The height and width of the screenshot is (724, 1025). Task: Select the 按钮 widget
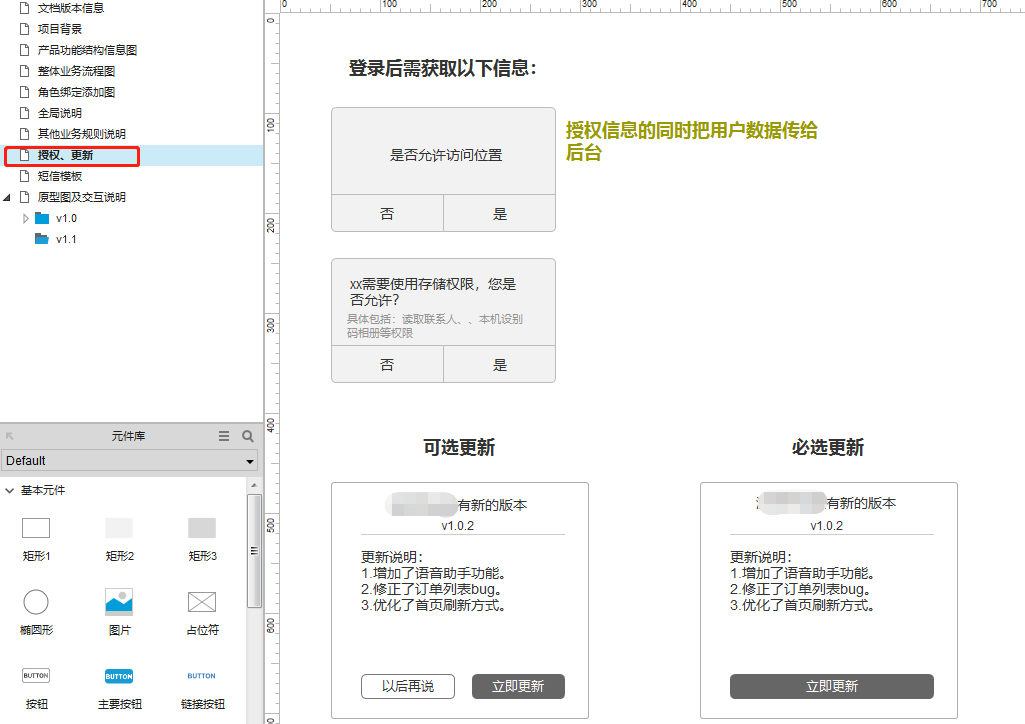36,682
